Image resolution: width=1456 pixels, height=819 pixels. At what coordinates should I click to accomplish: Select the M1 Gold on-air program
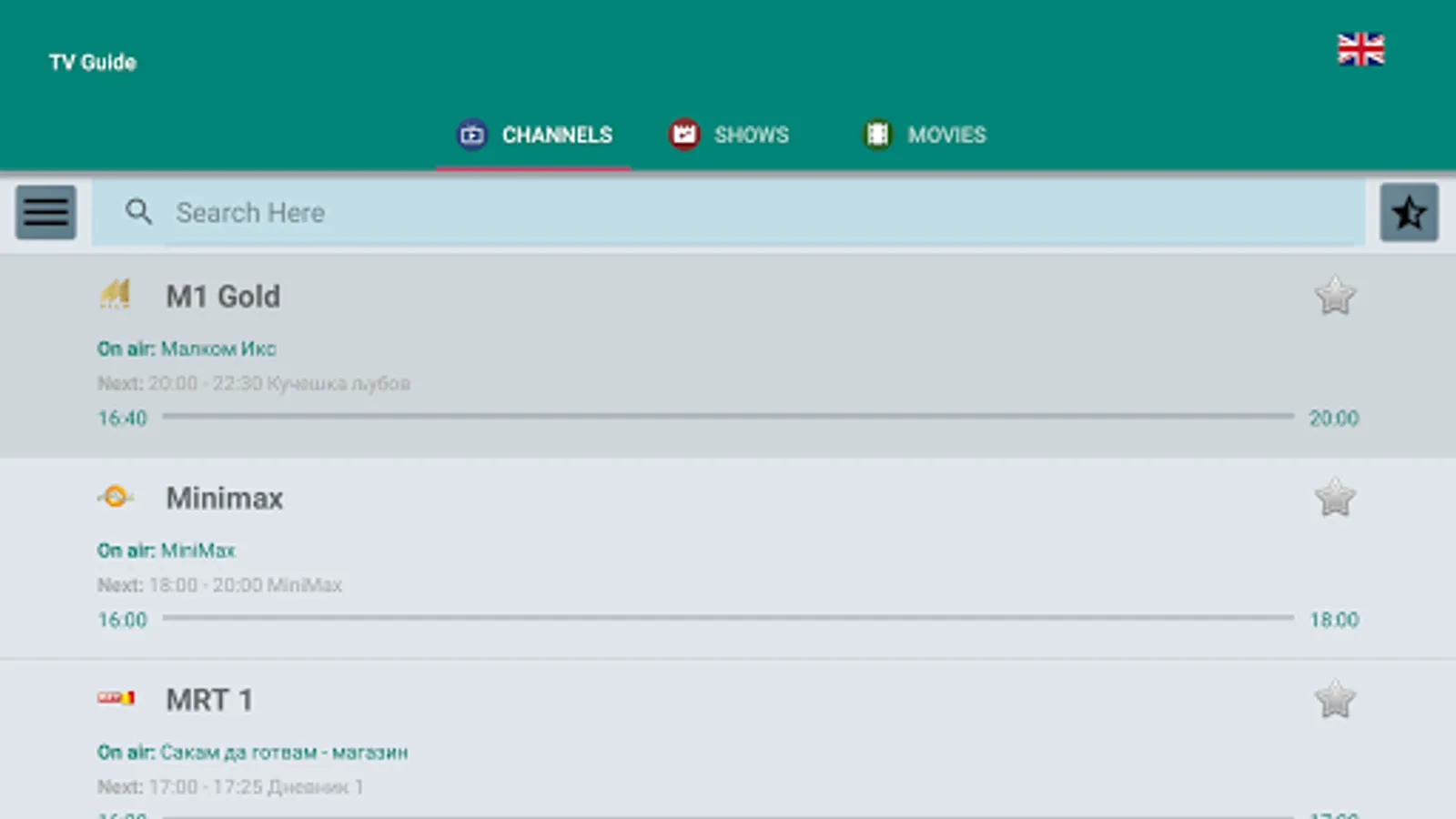(x=187, y=349)
